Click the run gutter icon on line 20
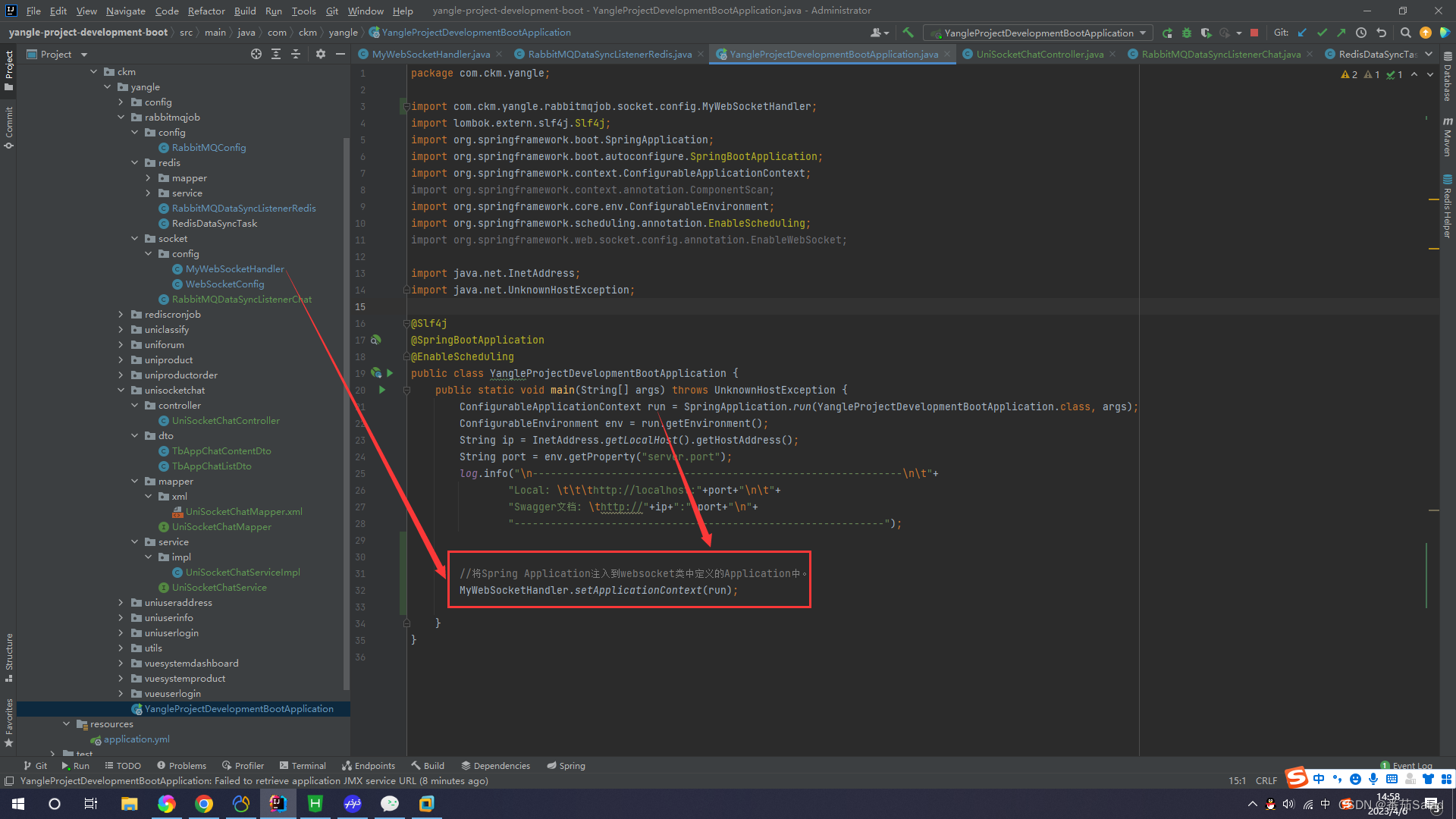1456x819 pixels. [382, 390]
